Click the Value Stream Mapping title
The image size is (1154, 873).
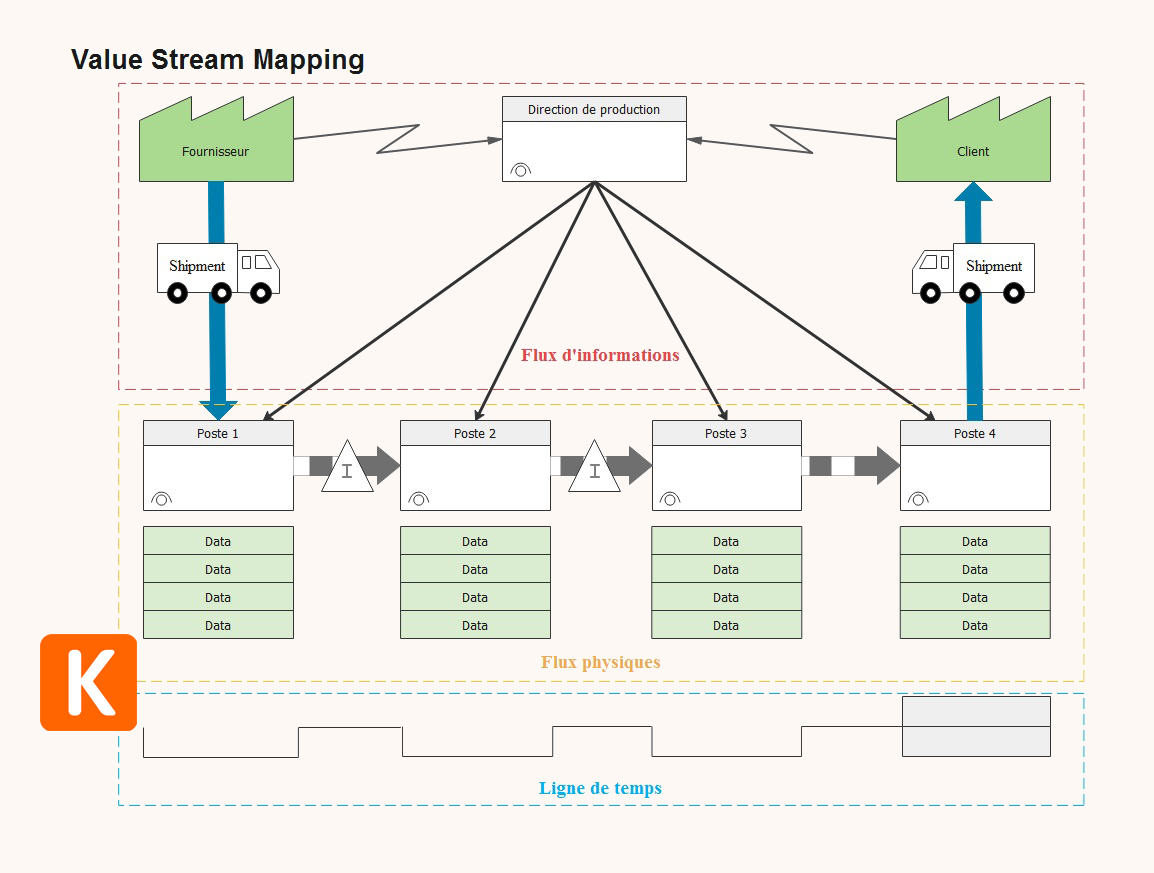tap(218, 60)
